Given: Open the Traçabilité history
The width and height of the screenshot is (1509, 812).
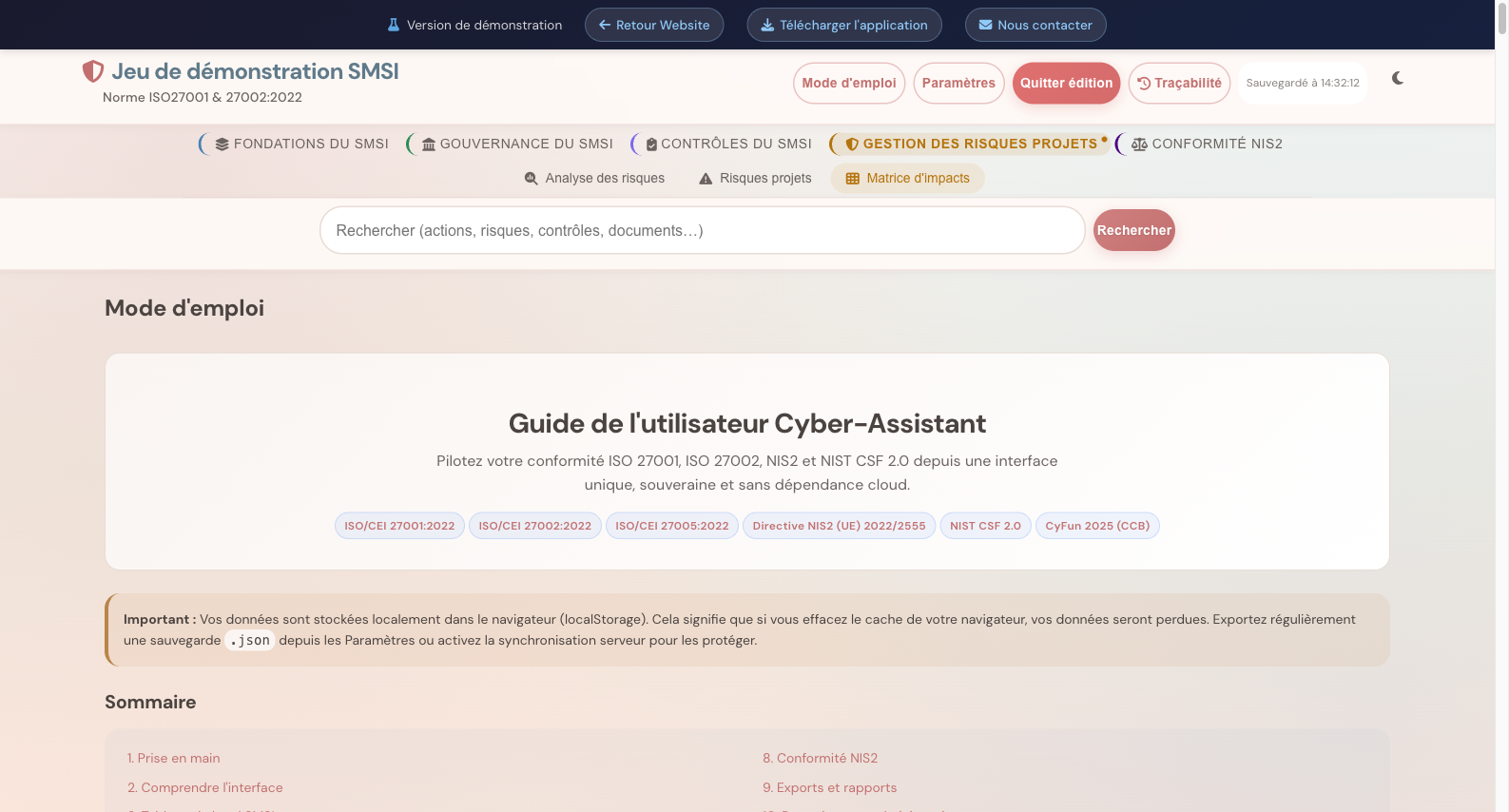Looking at the screenshot, I should tap(1179, 83).
